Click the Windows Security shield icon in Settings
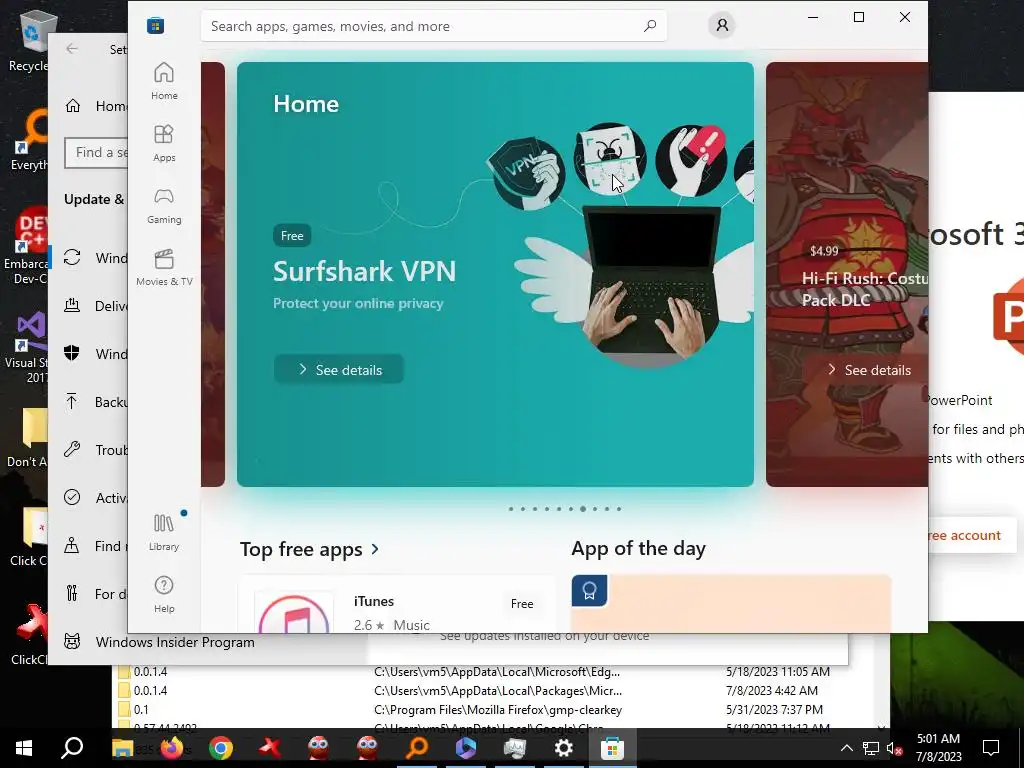 click(72, 353)
